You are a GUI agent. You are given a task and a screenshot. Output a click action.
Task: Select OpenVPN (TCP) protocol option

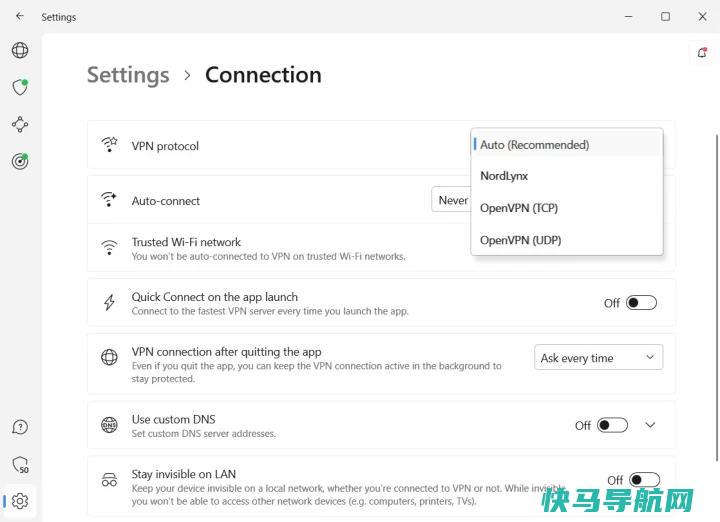pos(567,208)
